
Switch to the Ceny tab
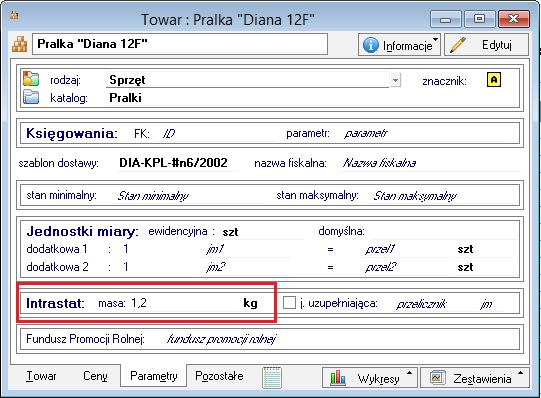tap(95, 376)
